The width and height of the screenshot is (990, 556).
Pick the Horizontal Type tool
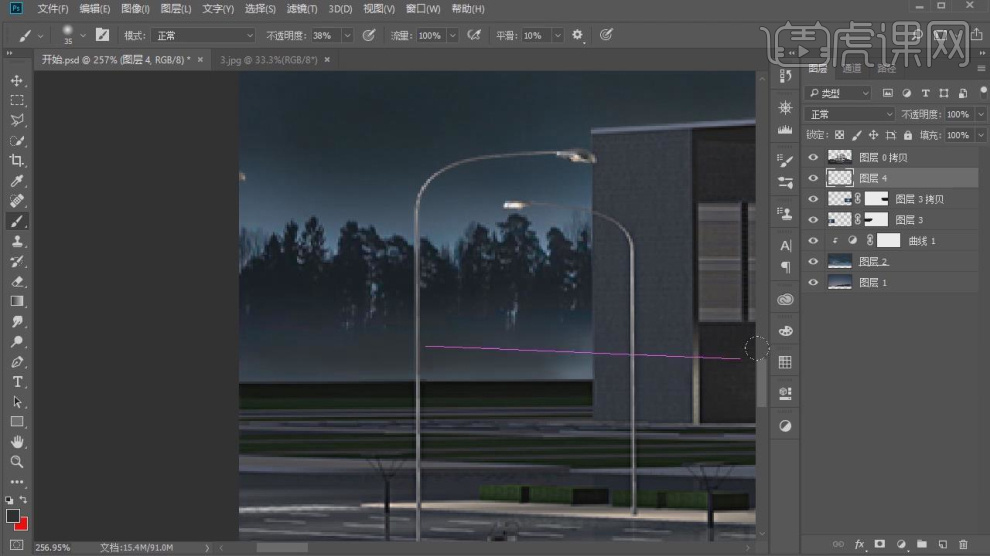[17, 382]
